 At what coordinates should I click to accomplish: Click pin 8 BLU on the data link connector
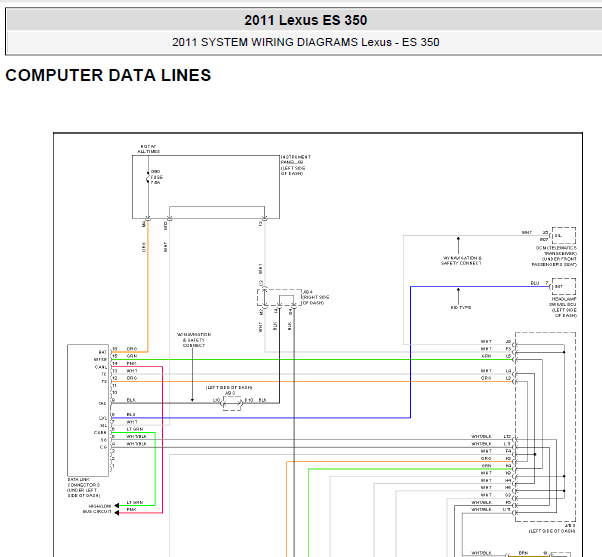click(x=124, y=415)
